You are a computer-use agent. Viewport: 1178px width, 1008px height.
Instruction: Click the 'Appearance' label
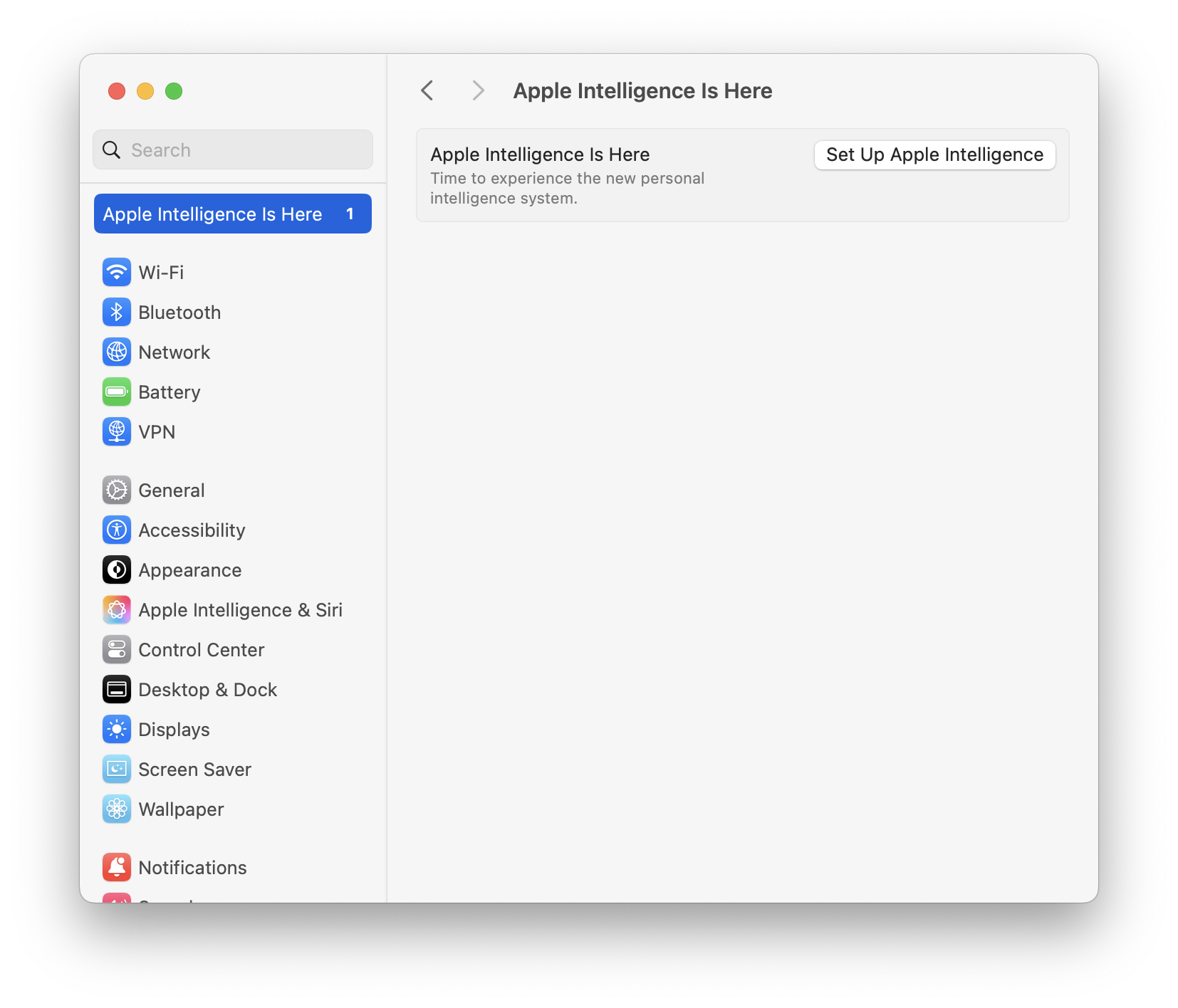click(x=190, y=570)
